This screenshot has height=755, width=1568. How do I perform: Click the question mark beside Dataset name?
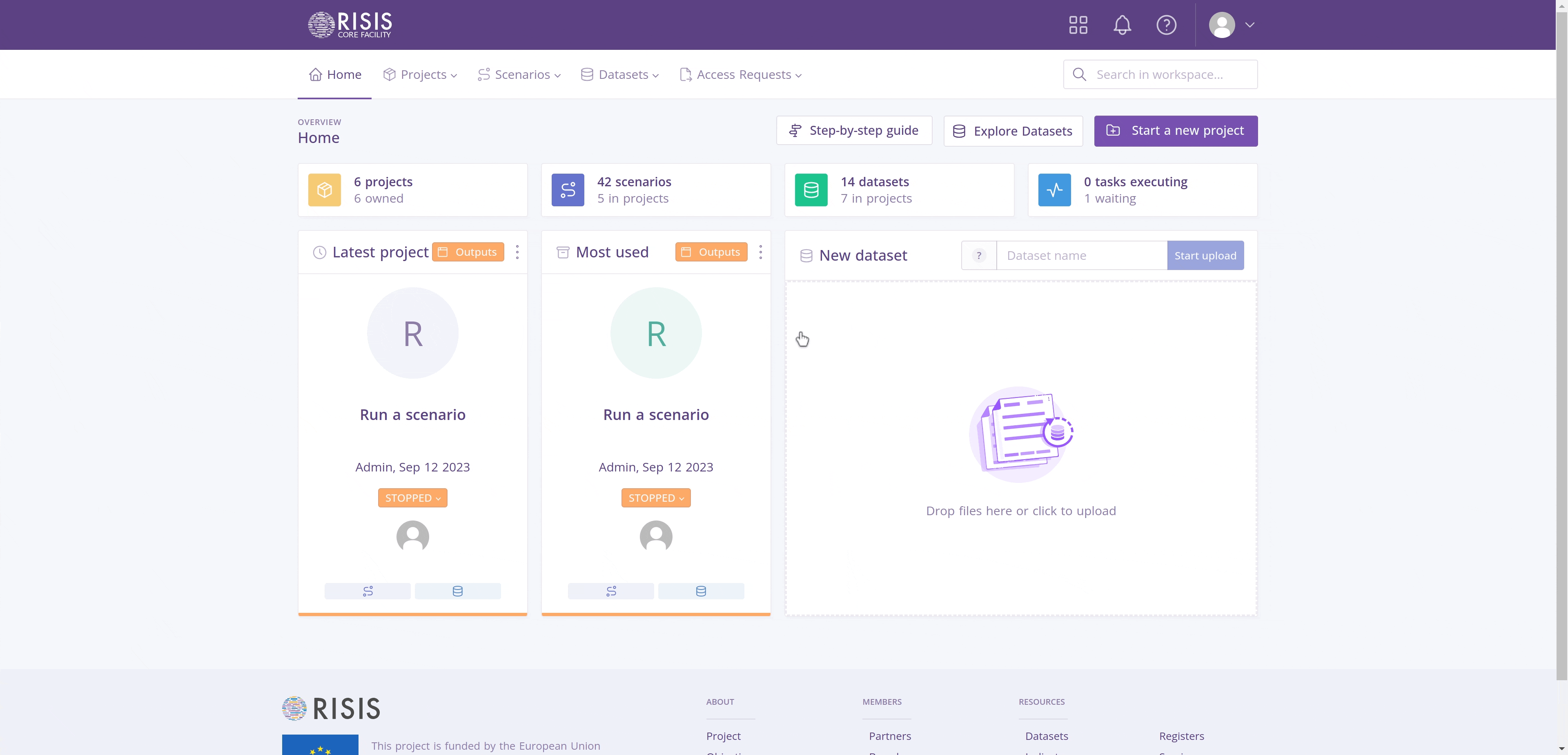[x=978, y=256]
